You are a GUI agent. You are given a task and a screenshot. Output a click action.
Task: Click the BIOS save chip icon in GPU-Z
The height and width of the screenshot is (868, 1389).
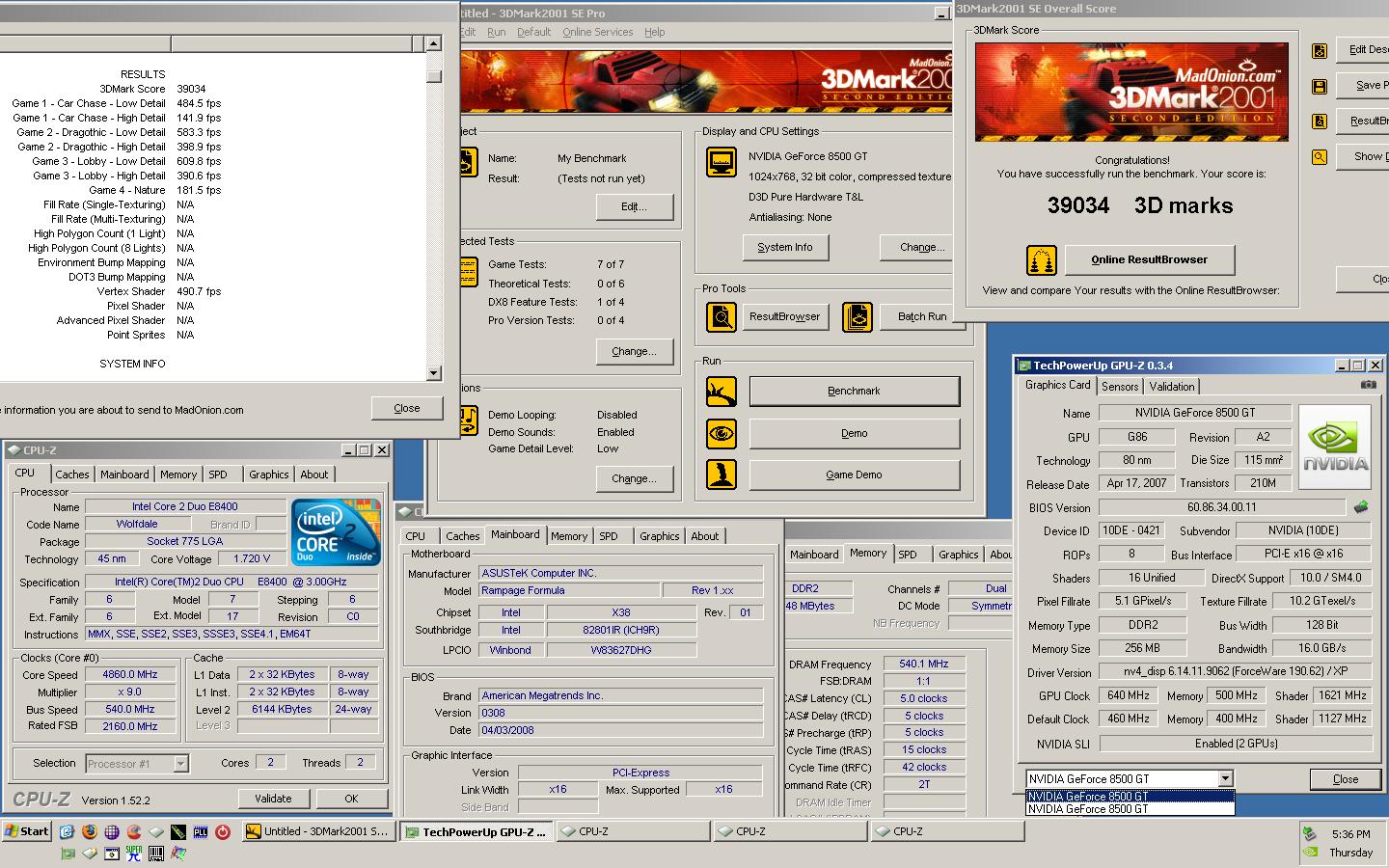pos(1361,506)
